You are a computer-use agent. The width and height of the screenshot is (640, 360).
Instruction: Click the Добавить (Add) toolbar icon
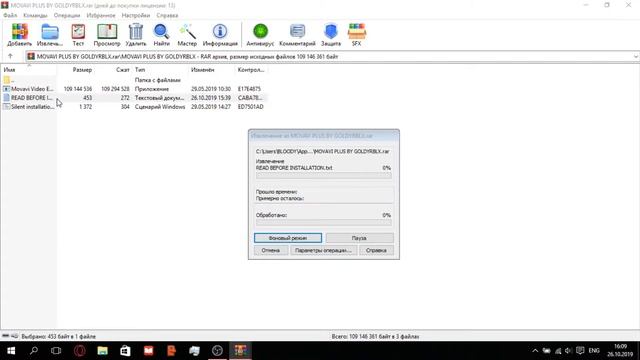[20, 35]
